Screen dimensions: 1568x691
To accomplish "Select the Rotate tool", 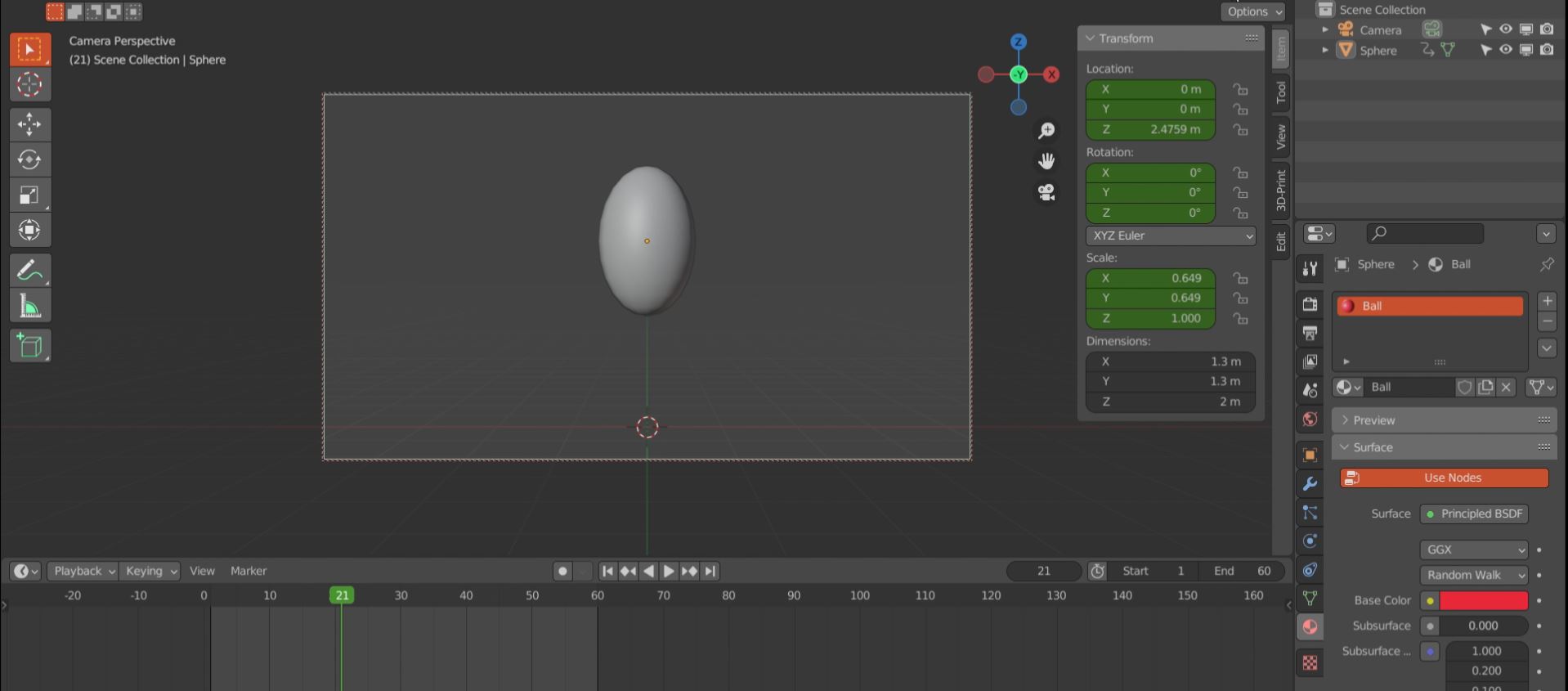I will click(x=29, y=159).
